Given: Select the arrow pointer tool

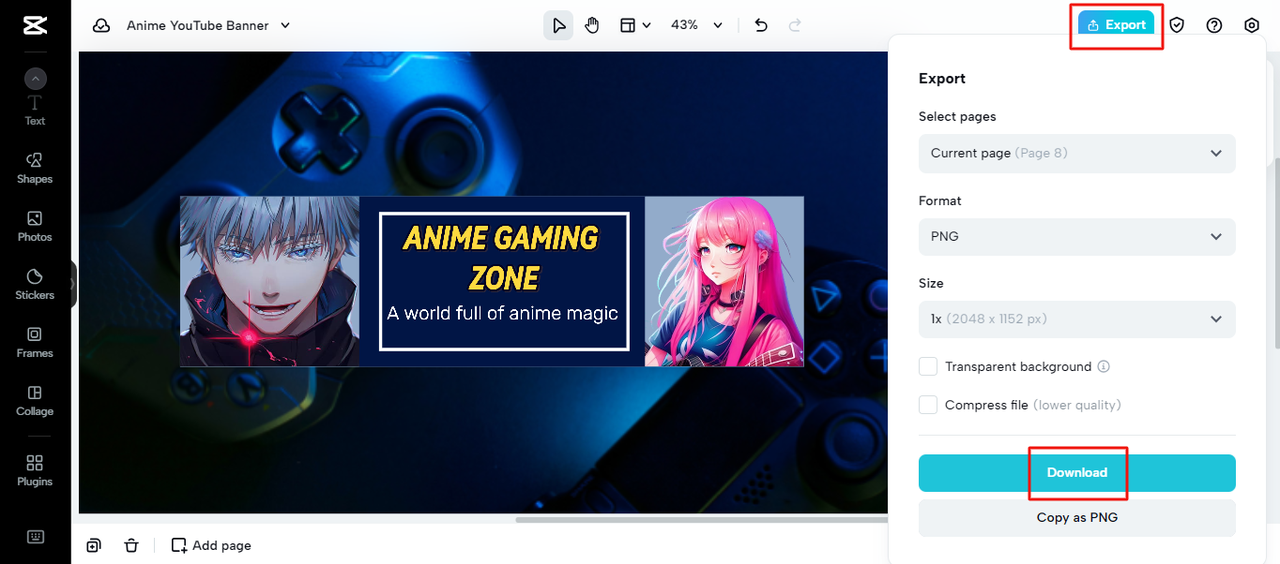Looking at the screenshot, I should (558, 25).
